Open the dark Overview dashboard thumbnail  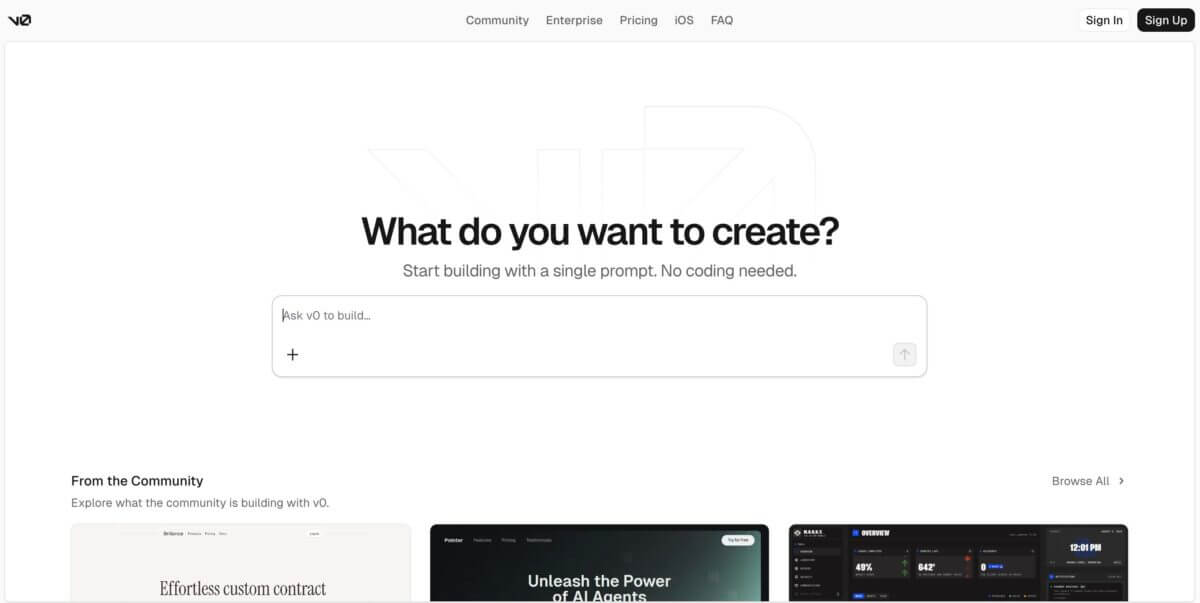pyautogui.click(x=958, y=563)
